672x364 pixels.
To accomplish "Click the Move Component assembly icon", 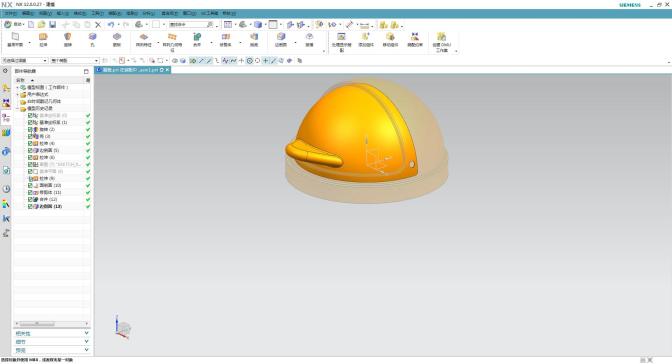I will (x=390, y=37).
